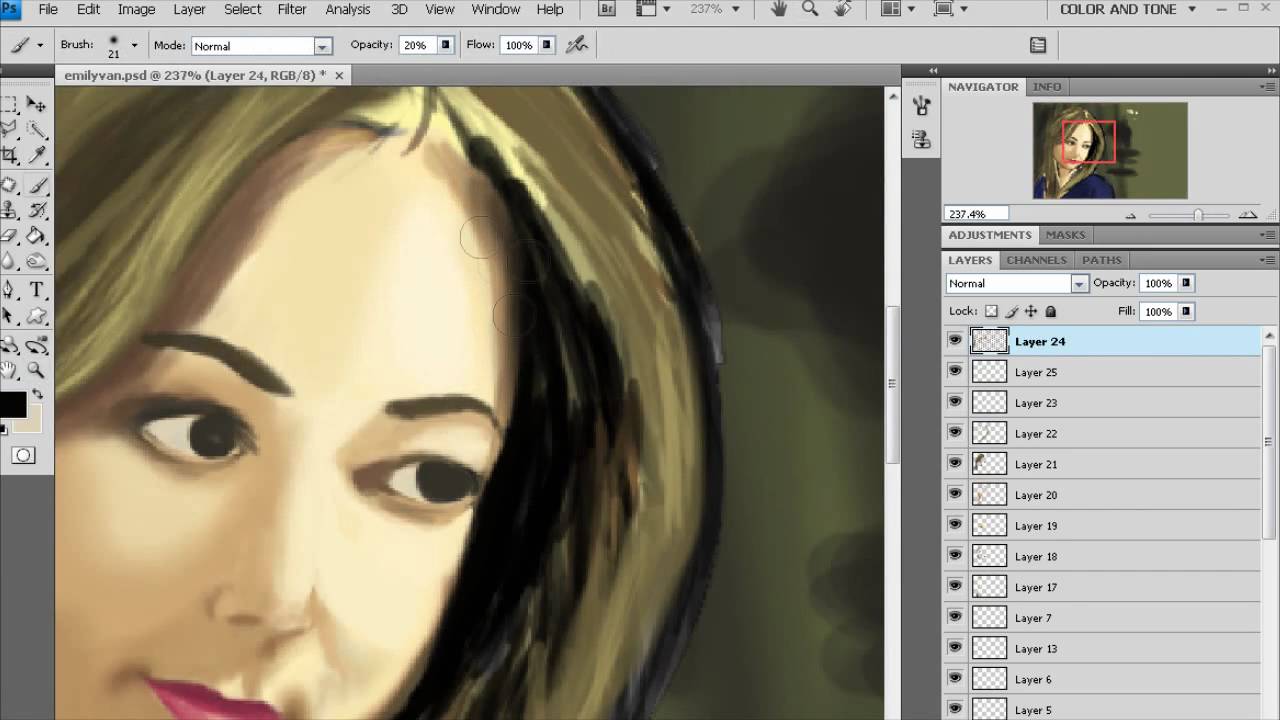Click the Navigator preview thumbnail

click(x=1110, y=150)
